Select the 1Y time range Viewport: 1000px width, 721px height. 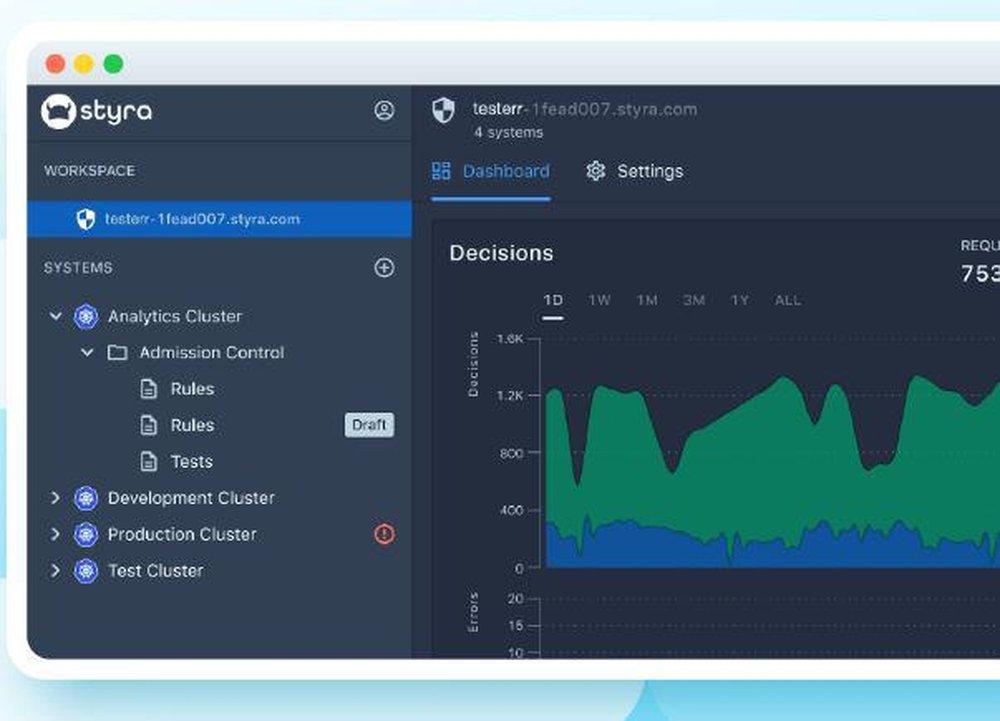point(740,300)
